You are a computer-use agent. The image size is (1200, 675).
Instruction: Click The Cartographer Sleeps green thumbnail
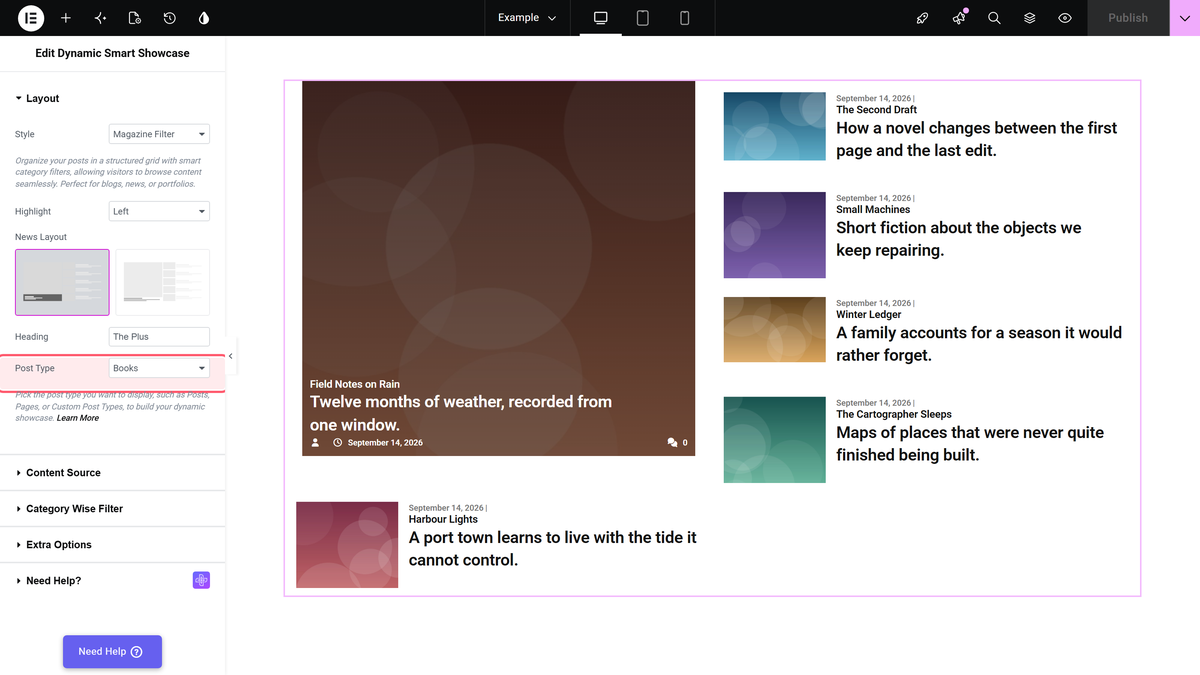click(775, 440)
